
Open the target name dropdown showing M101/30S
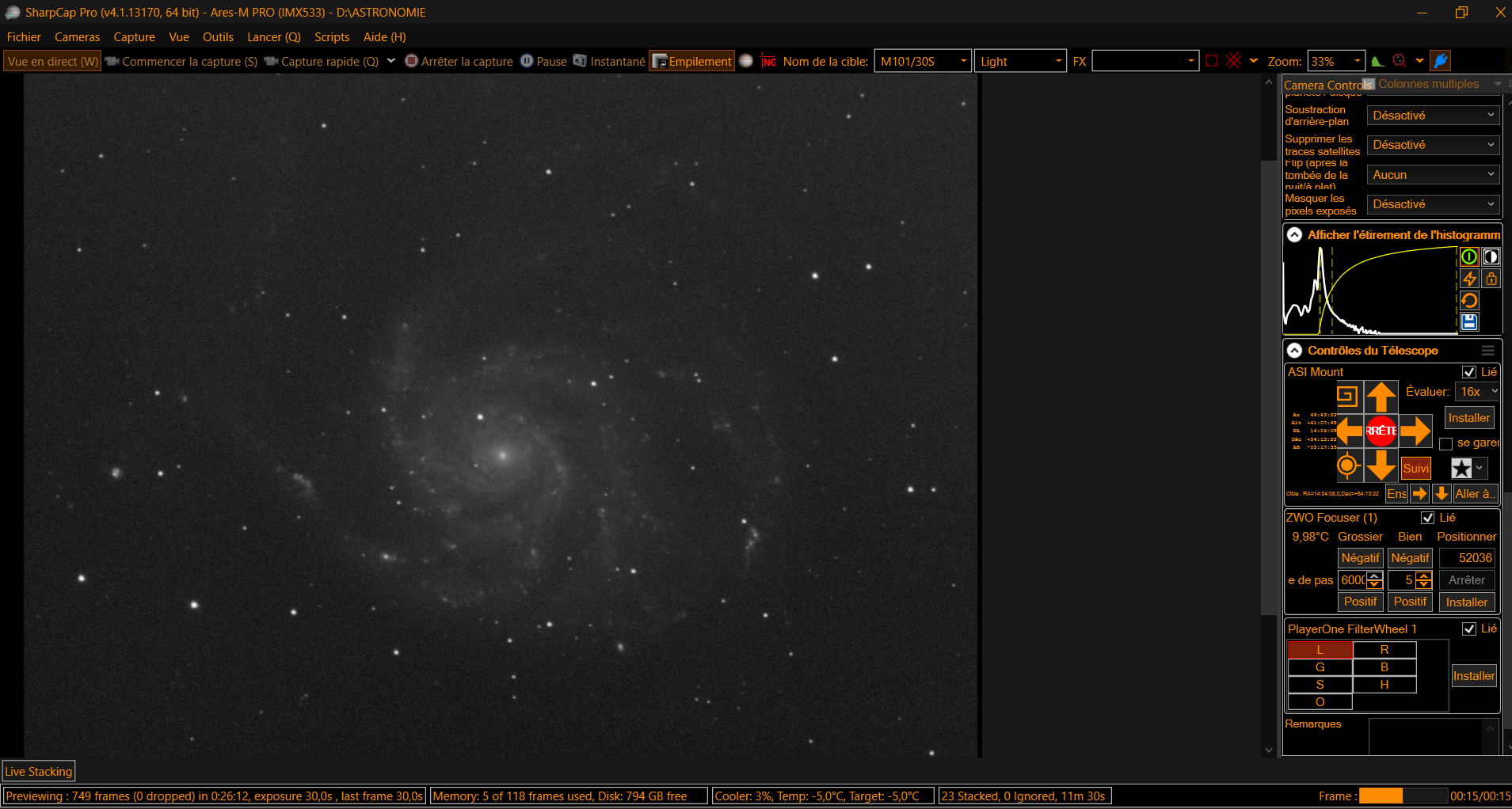click(923, 61)
